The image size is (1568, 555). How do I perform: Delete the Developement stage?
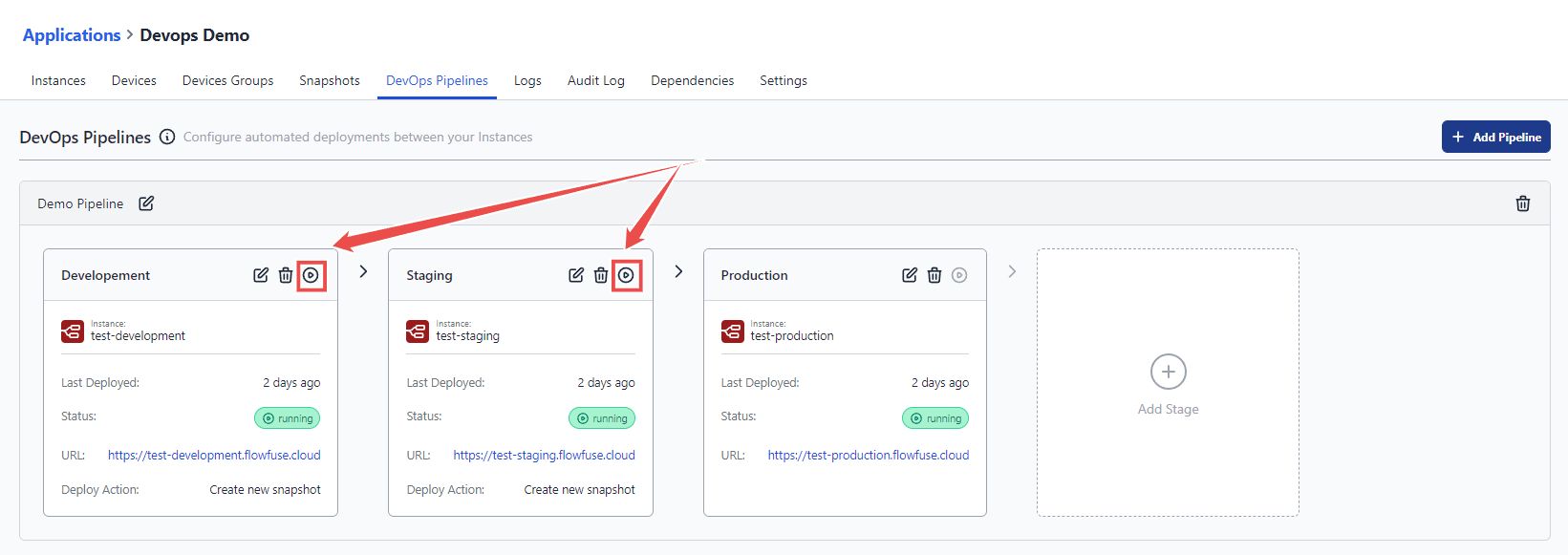click(286, 275)
